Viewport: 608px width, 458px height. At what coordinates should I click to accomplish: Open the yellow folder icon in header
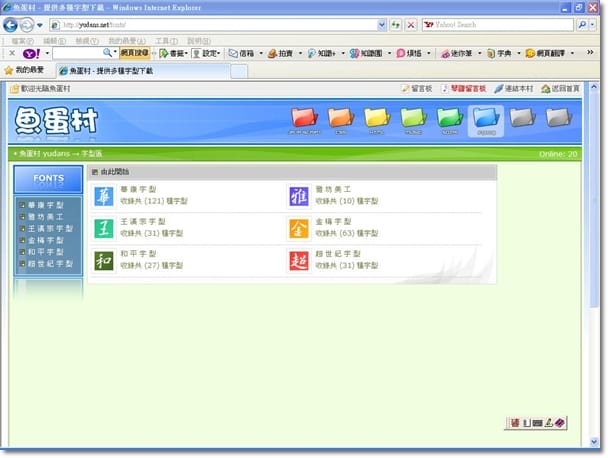click(377, 119)
